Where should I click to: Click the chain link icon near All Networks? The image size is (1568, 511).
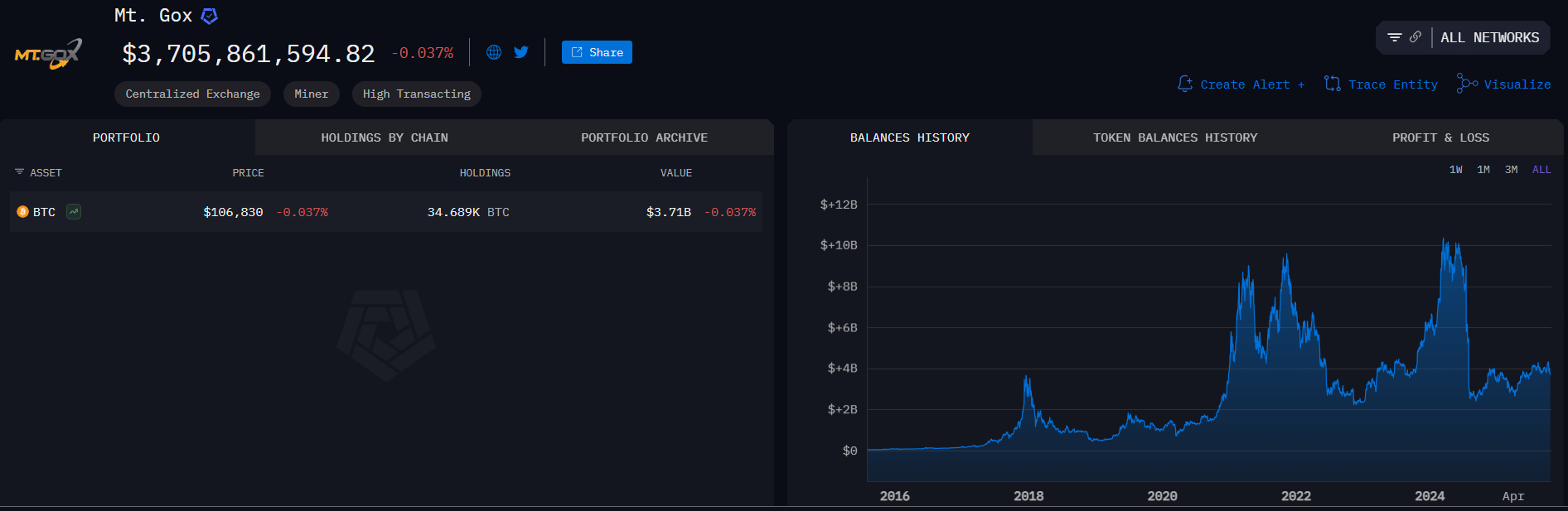click(x=1416, y=37)
